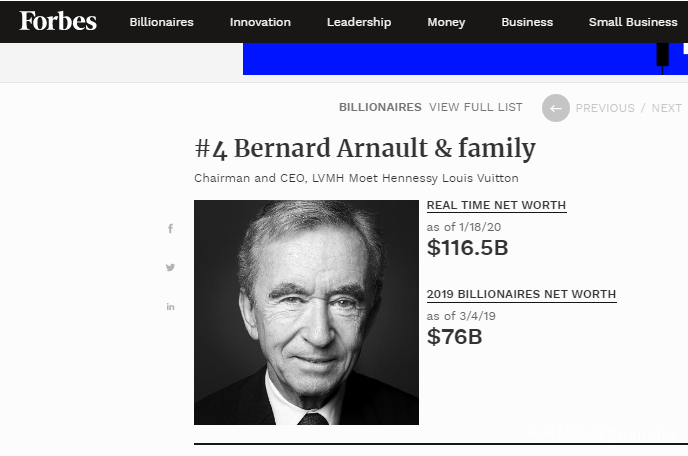
Task: Go to the PREVIOUS billionaire text link
Action: tap(605, 108)
